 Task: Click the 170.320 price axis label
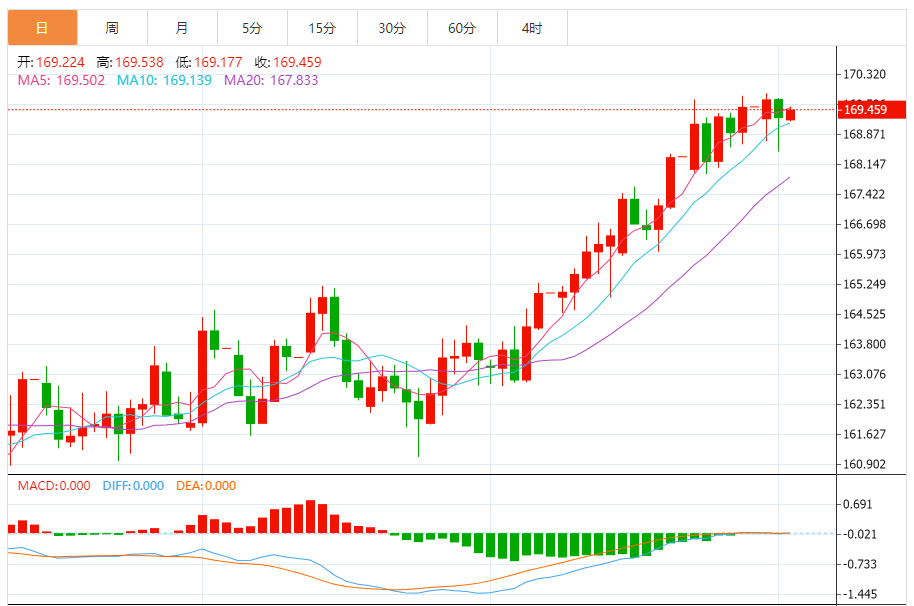865,75
